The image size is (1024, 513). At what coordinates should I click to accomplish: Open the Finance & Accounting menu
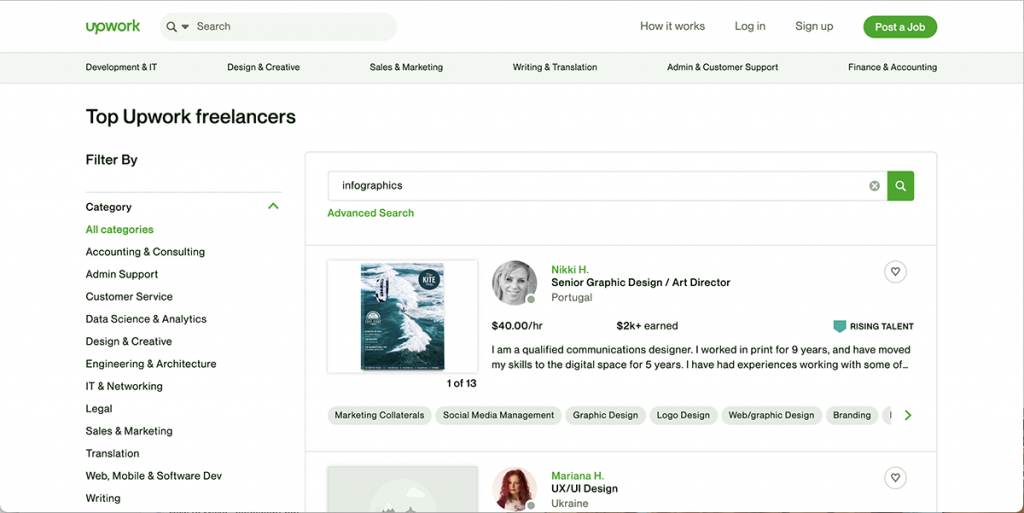pyautogui.click(x=892, y=67)
